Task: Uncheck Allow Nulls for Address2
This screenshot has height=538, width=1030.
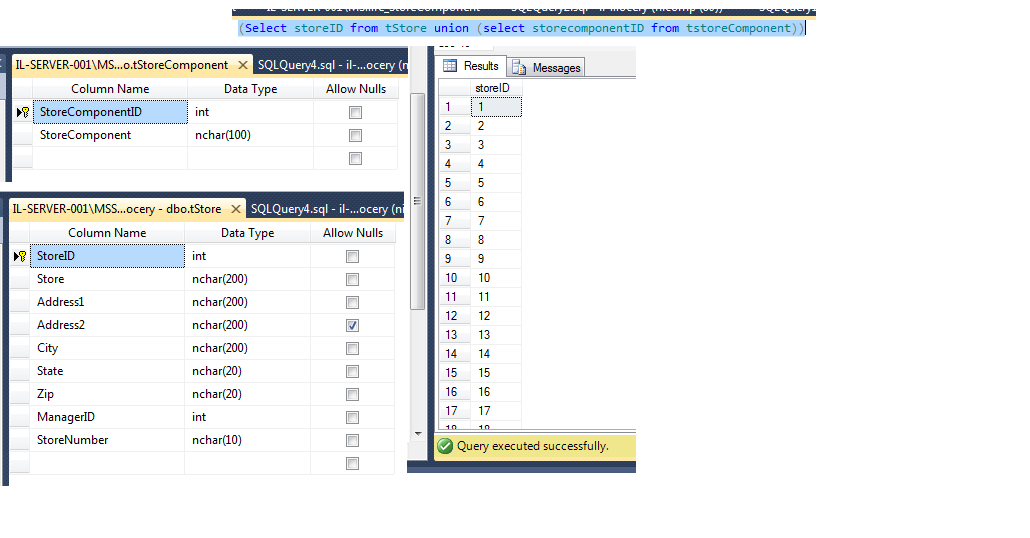Action: point(352,325)
